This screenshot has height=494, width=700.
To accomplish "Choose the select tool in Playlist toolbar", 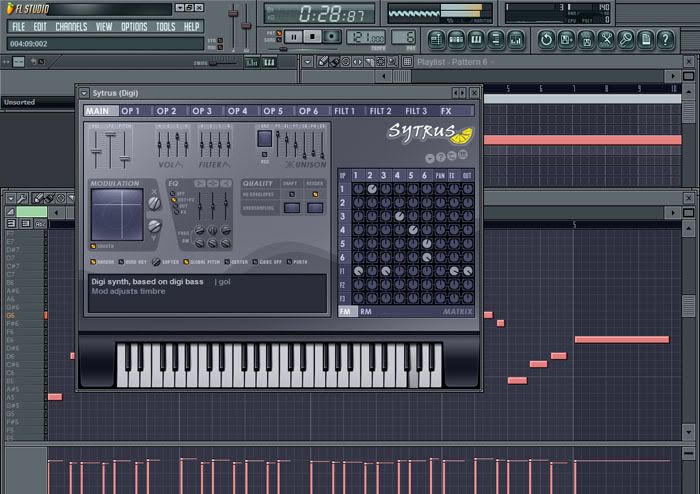I will 380,62.
